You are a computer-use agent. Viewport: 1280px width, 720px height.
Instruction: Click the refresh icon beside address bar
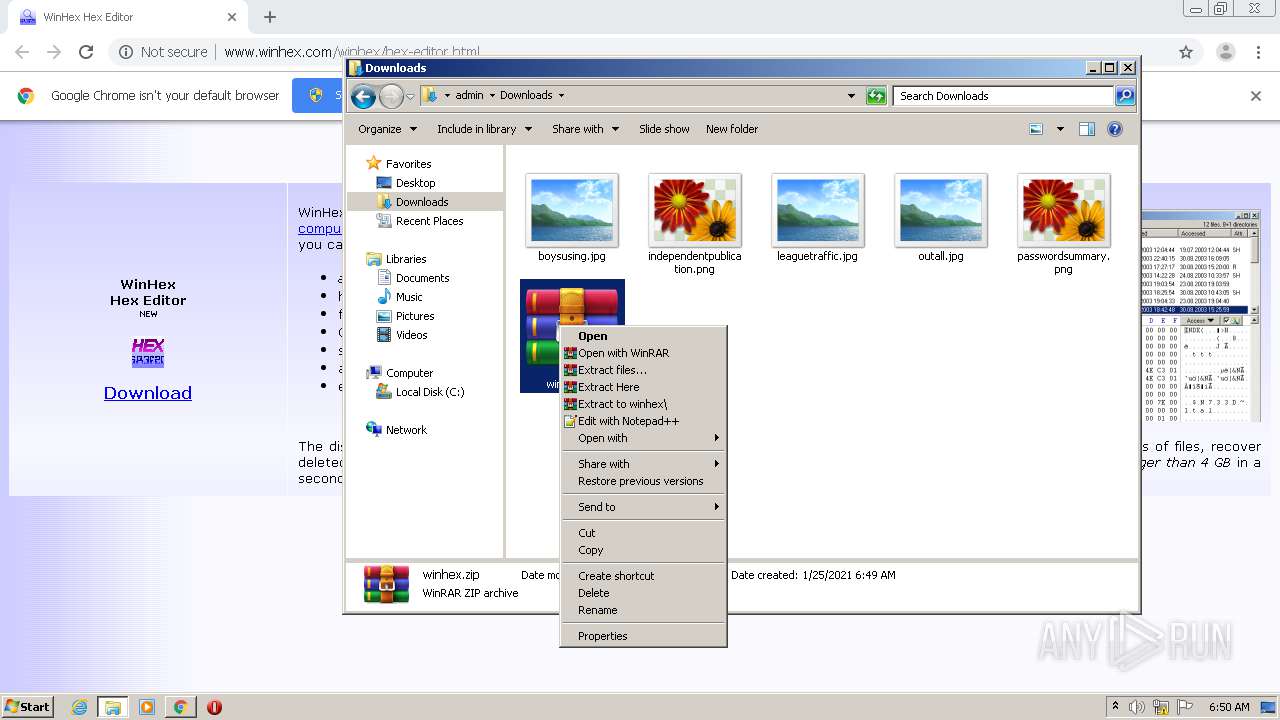[876, 96]
